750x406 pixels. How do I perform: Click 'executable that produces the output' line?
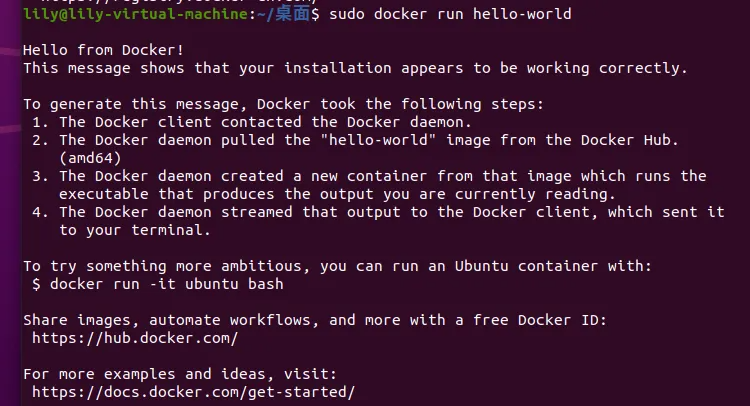coord(337,194)
